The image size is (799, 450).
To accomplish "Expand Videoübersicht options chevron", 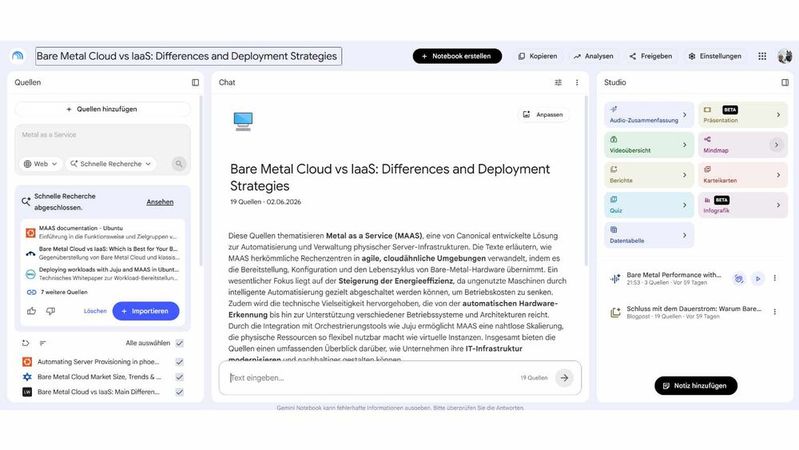I will (x=684, y=145).
